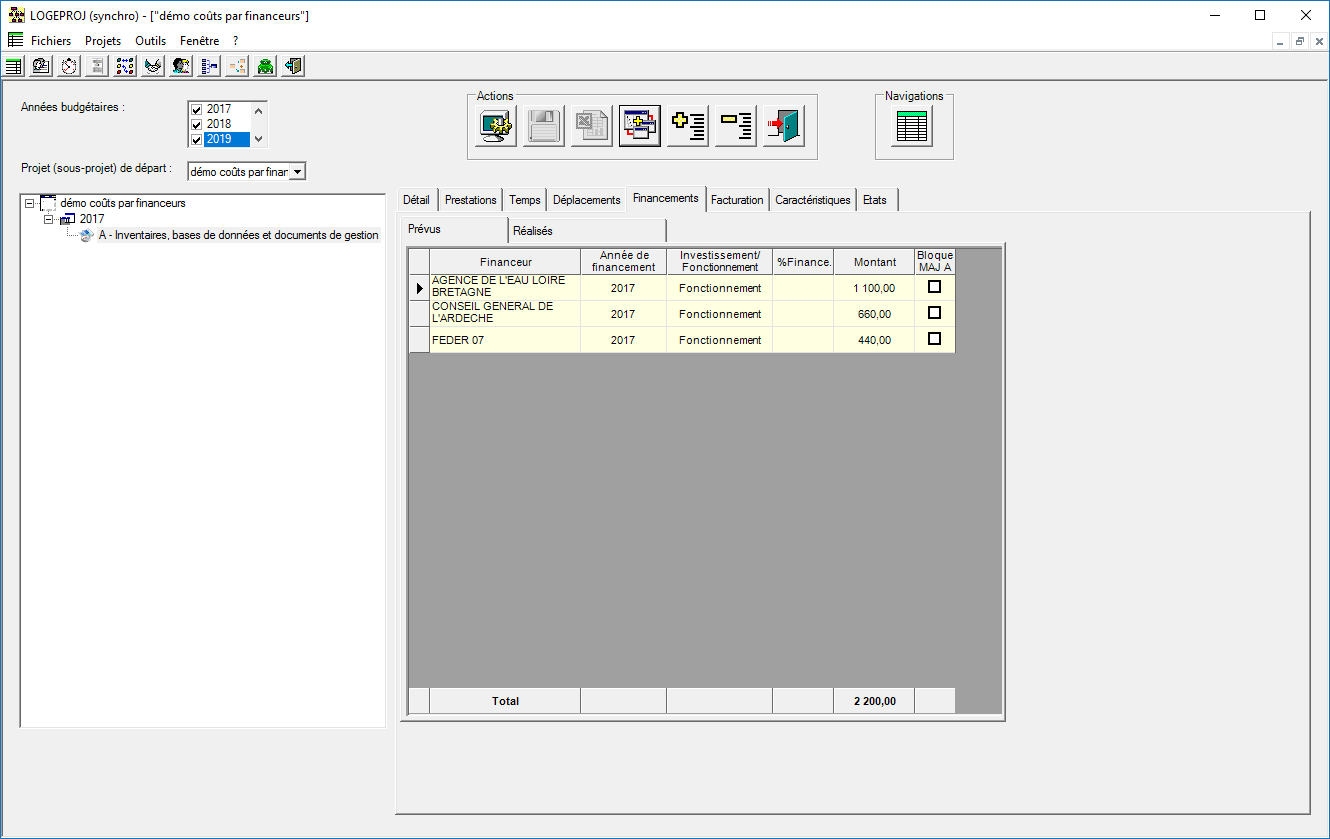Click the contact card toolbar icon
1330x839 pixels.
[41, 66]
